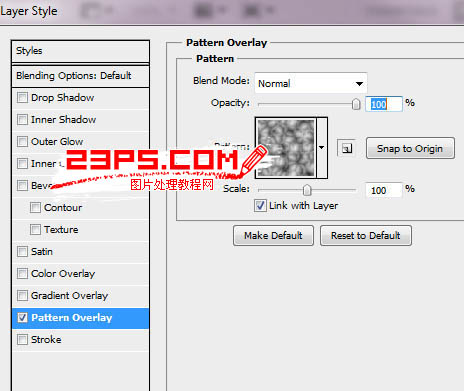Tick the Inner Glow checkbox
This screenshot has width=464, height=391.
(x=22, y=164)
